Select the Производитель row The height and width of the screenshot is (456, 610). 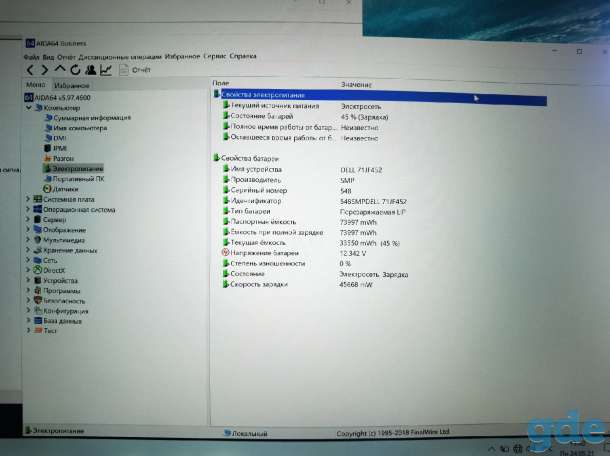(x=288, y=180)
